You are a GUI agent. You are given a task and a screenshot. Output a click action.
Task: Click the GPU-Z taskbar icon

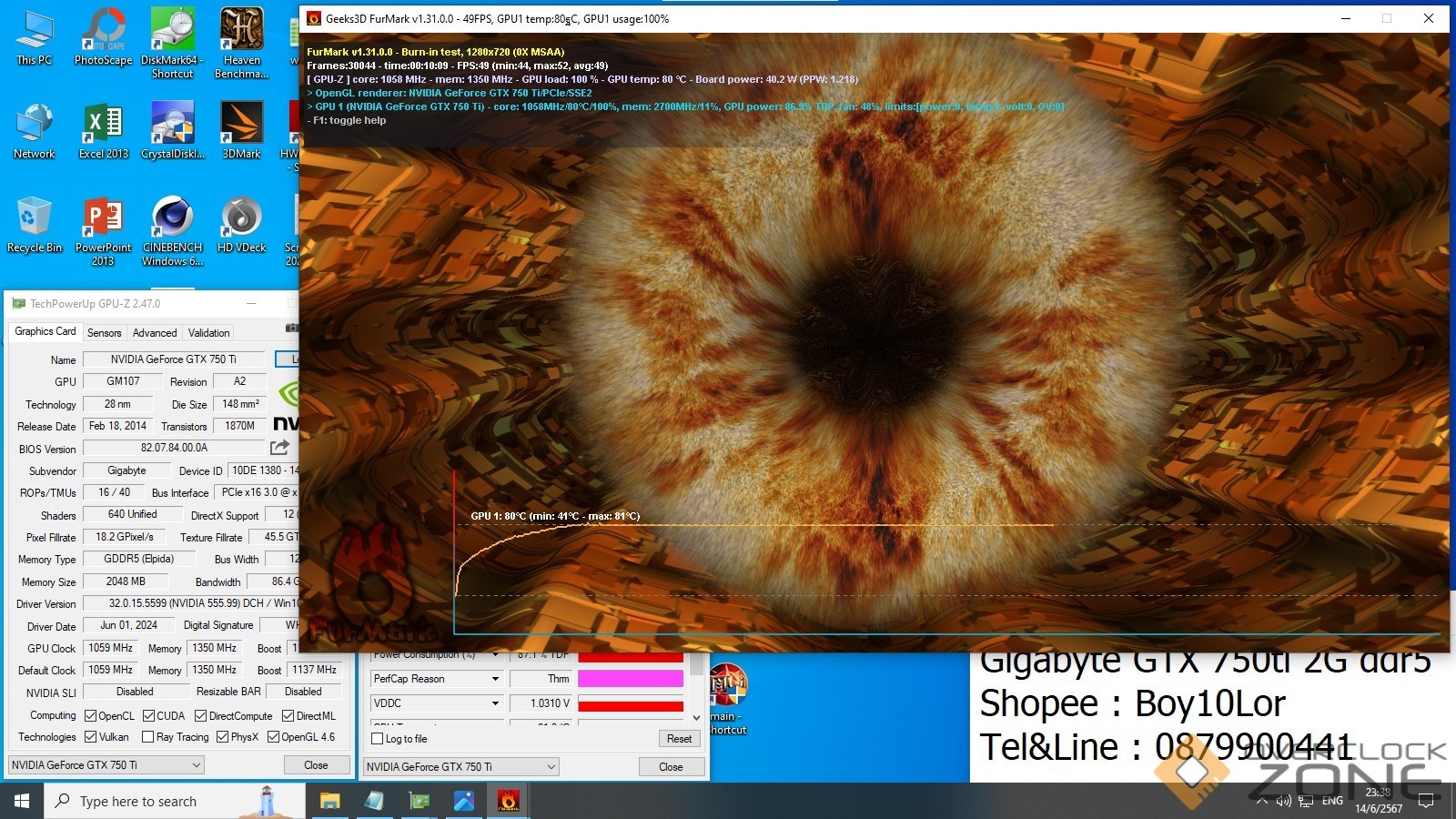419,801
